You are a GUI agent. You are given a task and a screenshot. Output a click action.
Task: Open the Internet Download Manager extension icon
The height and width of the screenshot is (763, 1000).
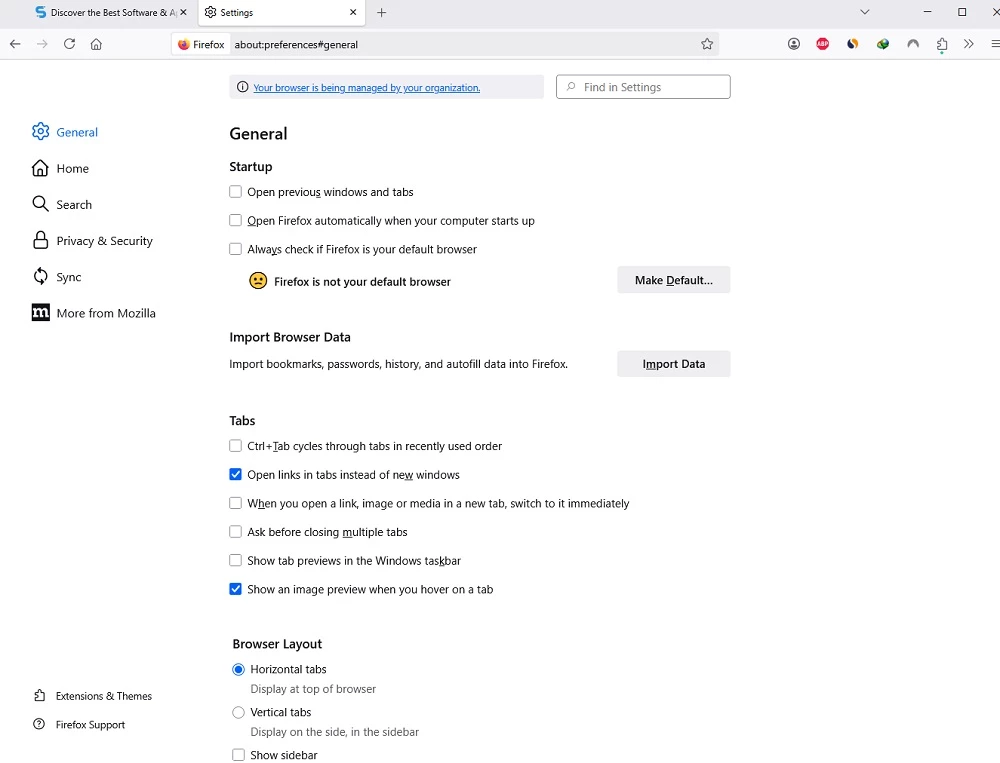pos(883,44)
